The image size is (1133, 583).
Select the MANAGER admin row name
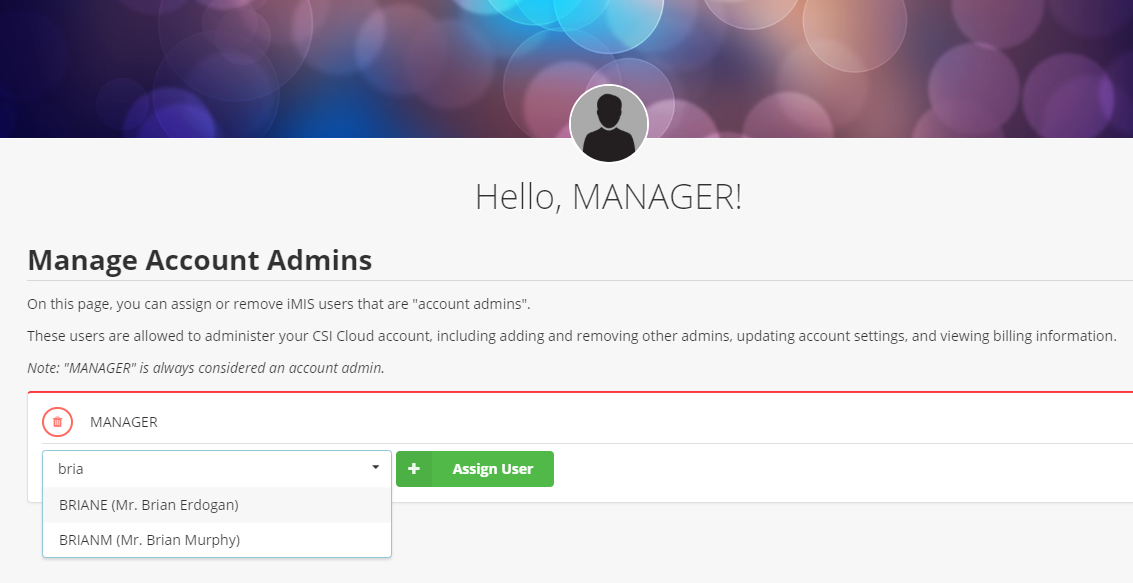click(124, 422)
